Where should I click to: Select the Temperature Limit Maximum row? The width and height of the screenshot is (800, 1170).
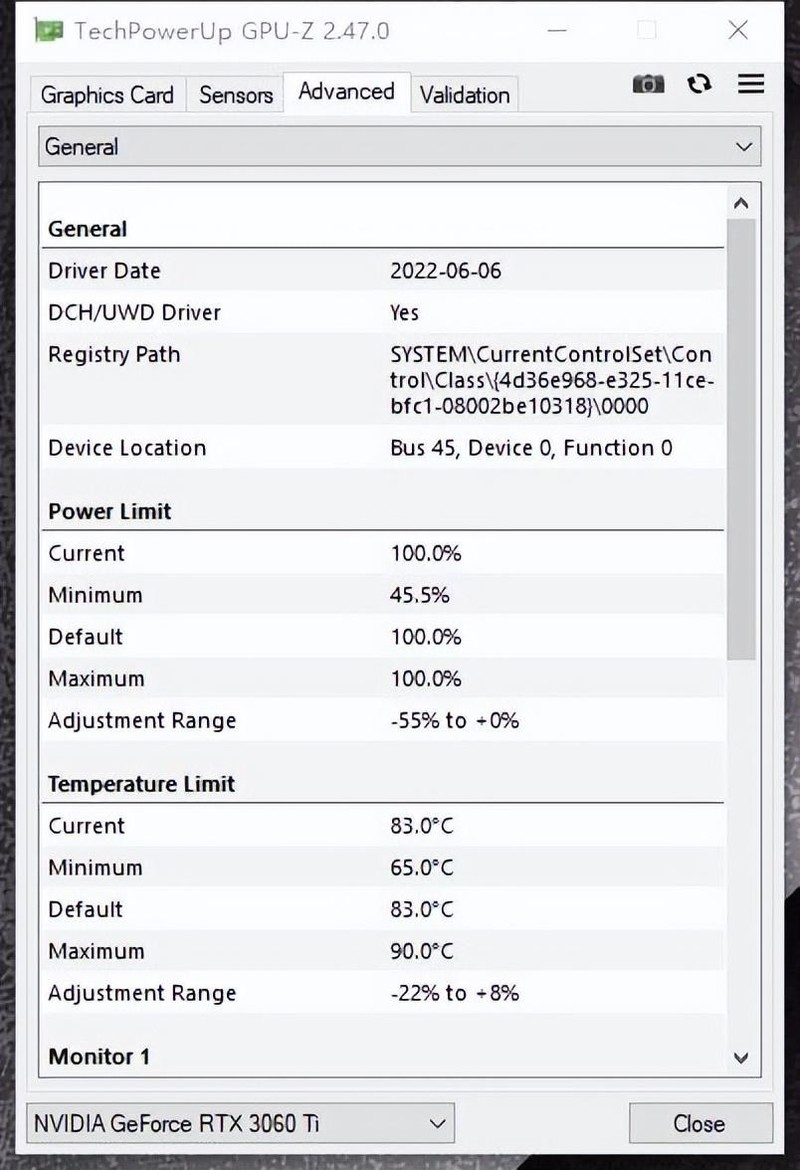[380, 951]
